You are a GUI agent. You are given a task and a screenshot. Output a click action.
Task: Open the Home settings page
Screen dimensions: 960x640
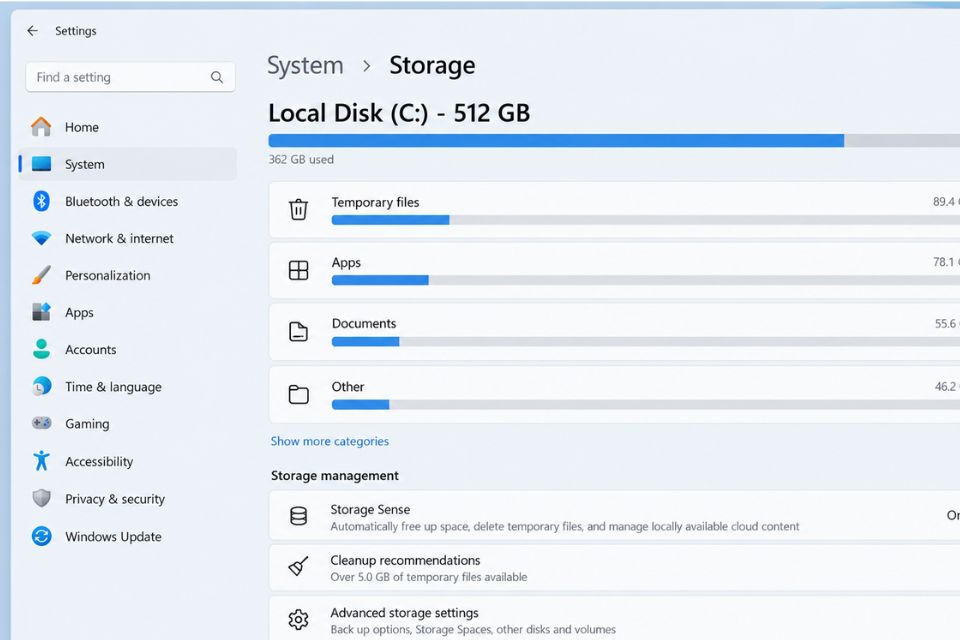127,127
